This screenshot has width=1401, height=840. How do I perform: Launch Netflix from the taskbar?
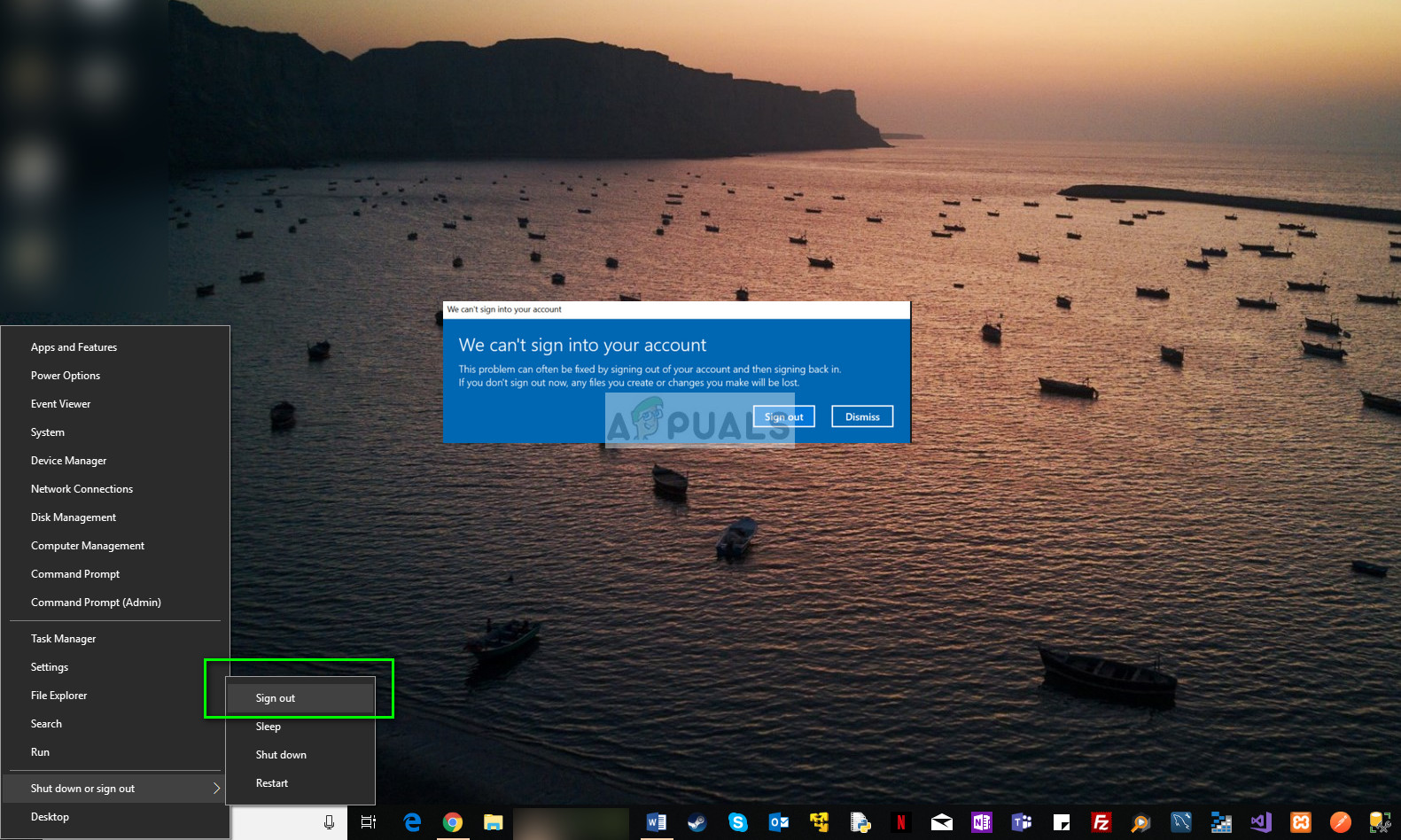[x=901, y=823]
